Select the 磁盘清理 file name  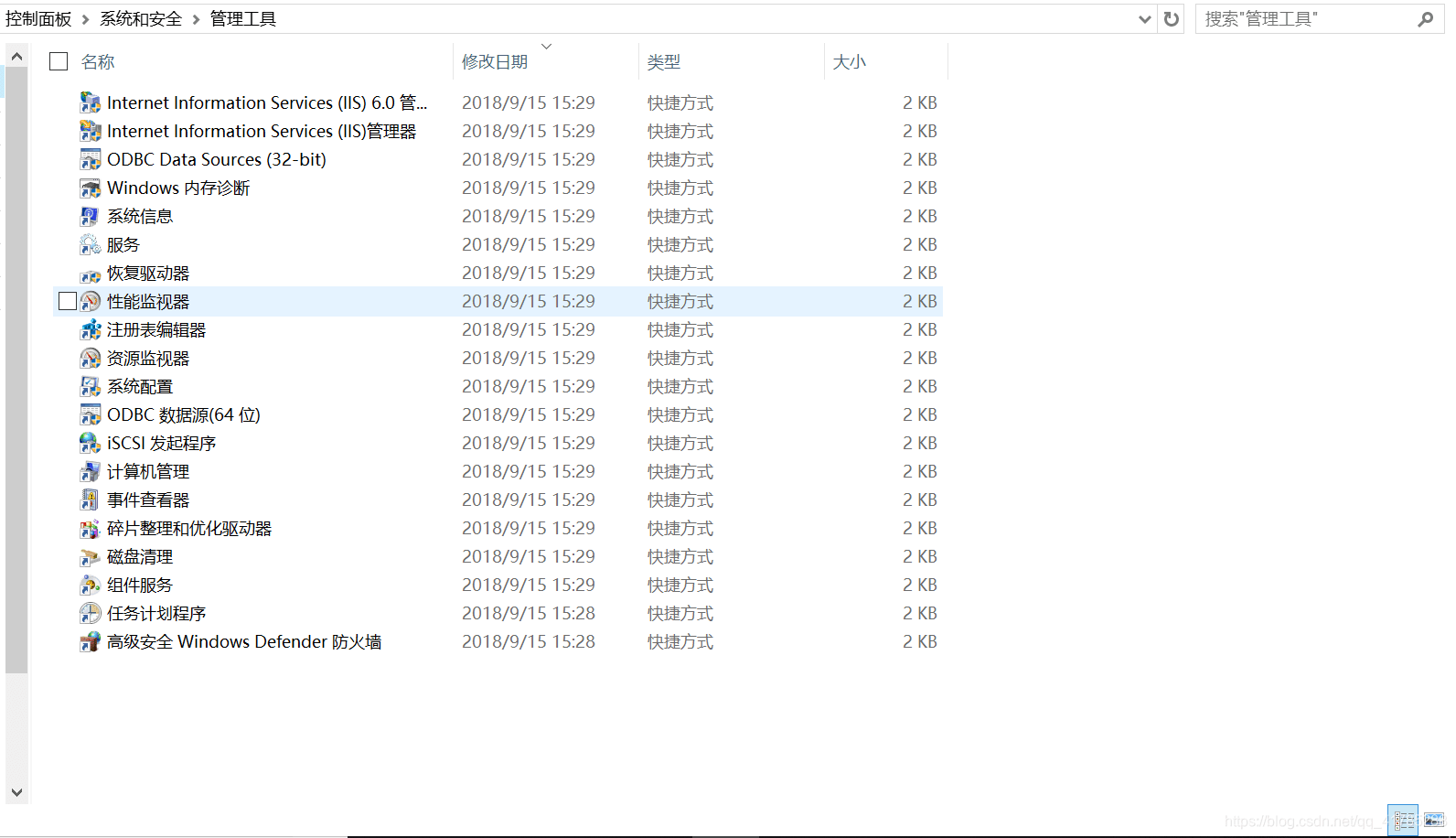140,556
